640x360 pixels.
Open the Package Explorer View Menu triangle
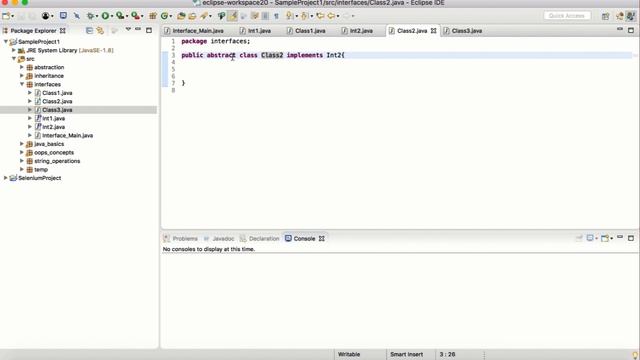pyautogui.click(x=128, y=29)
